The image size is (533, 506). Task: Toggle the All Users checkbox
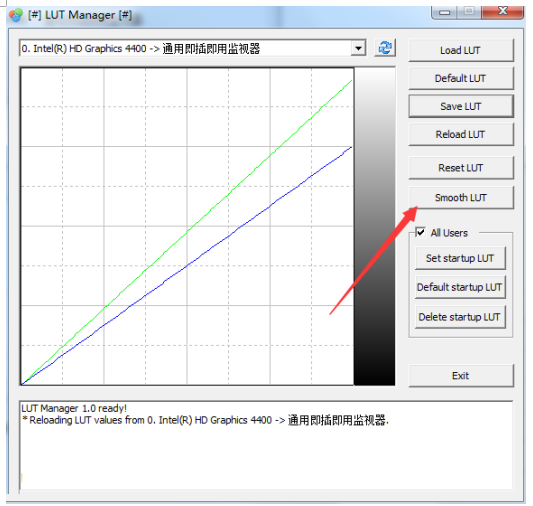click(420, 232)
